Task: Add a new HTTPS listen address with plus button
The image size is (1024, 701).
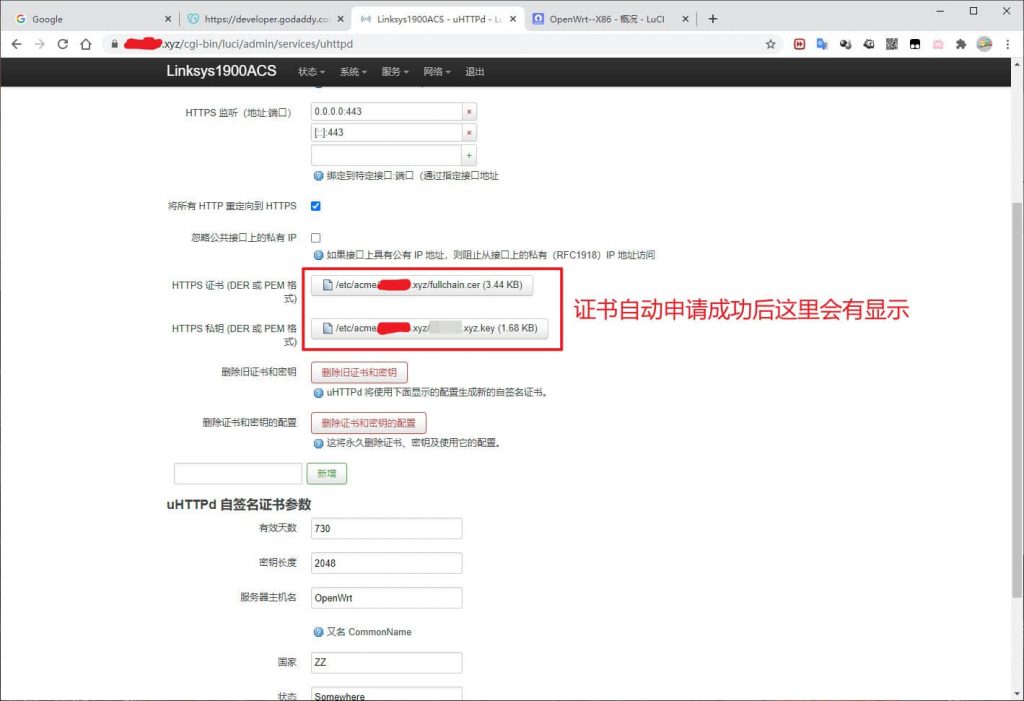Action: pyautogui.click(x=469, y=155)
